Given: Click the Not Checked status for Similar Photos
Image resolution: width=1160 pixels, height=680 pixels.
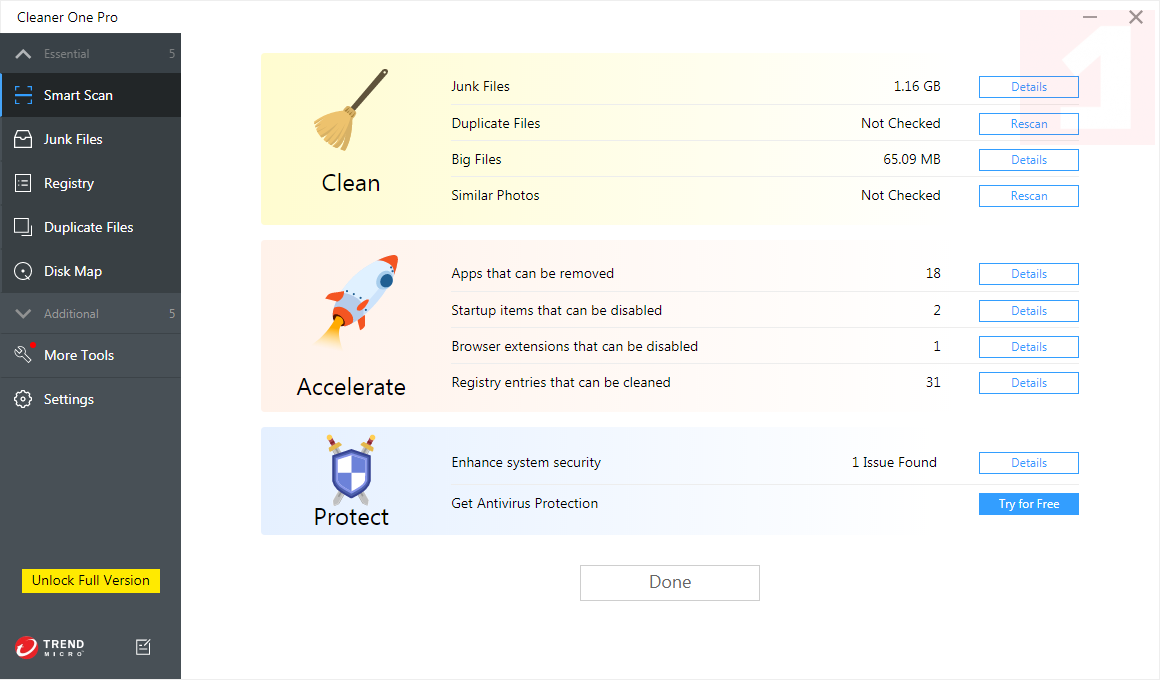Looking at the screenshot, I should click(900, 195).
